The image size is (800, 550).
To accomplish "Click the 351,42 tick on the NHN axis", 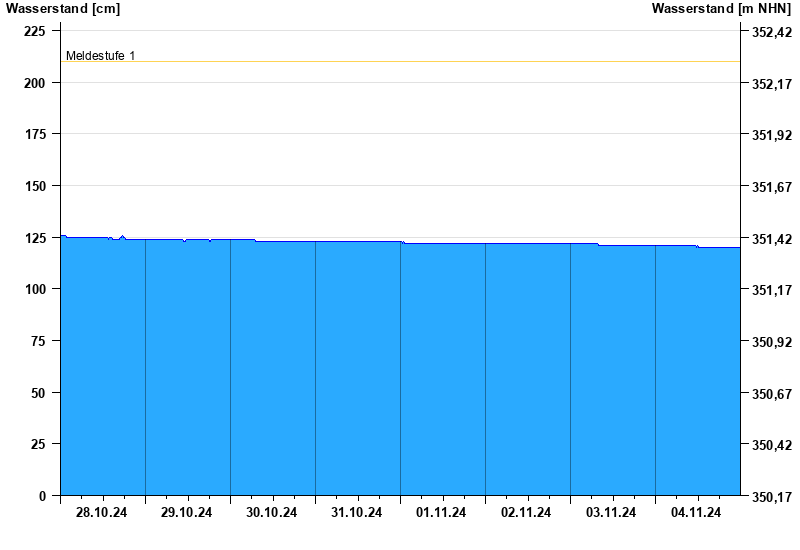I will click(x=771, y=239).
